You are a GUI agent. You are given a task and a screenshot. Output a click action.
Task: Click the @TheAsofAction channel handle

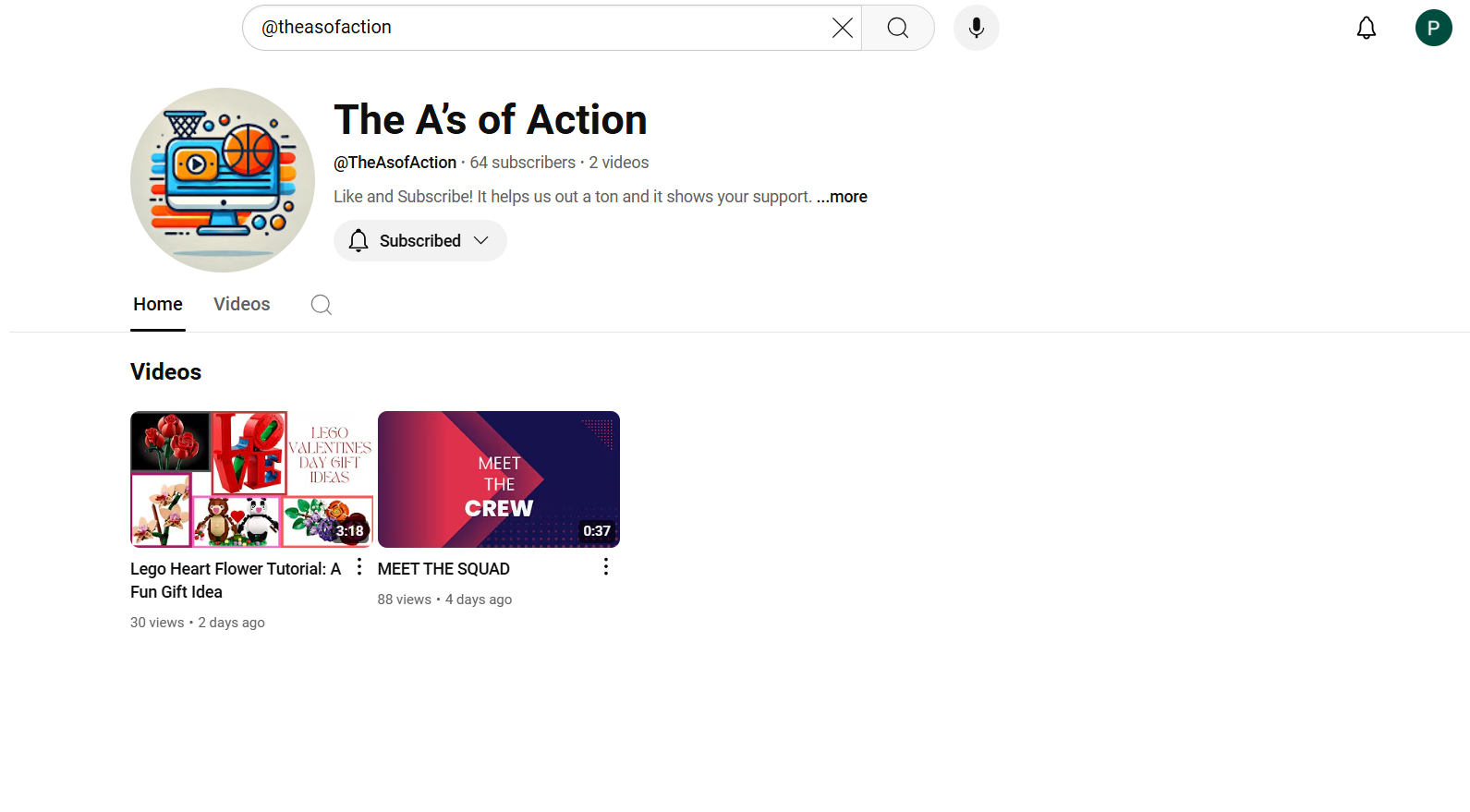coord(395,163)
